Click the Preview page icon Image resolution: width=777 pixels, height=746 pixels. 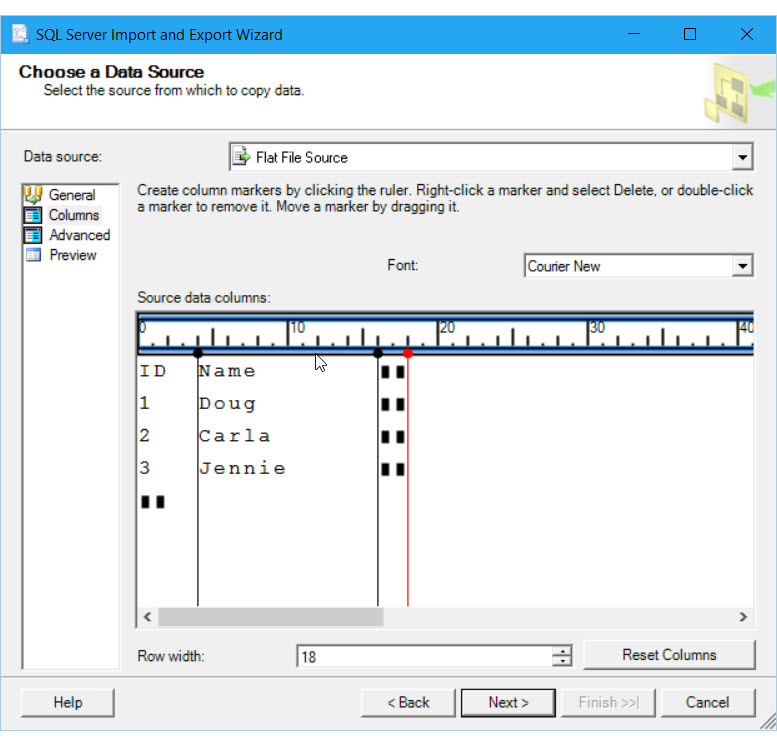pos(33,255)
